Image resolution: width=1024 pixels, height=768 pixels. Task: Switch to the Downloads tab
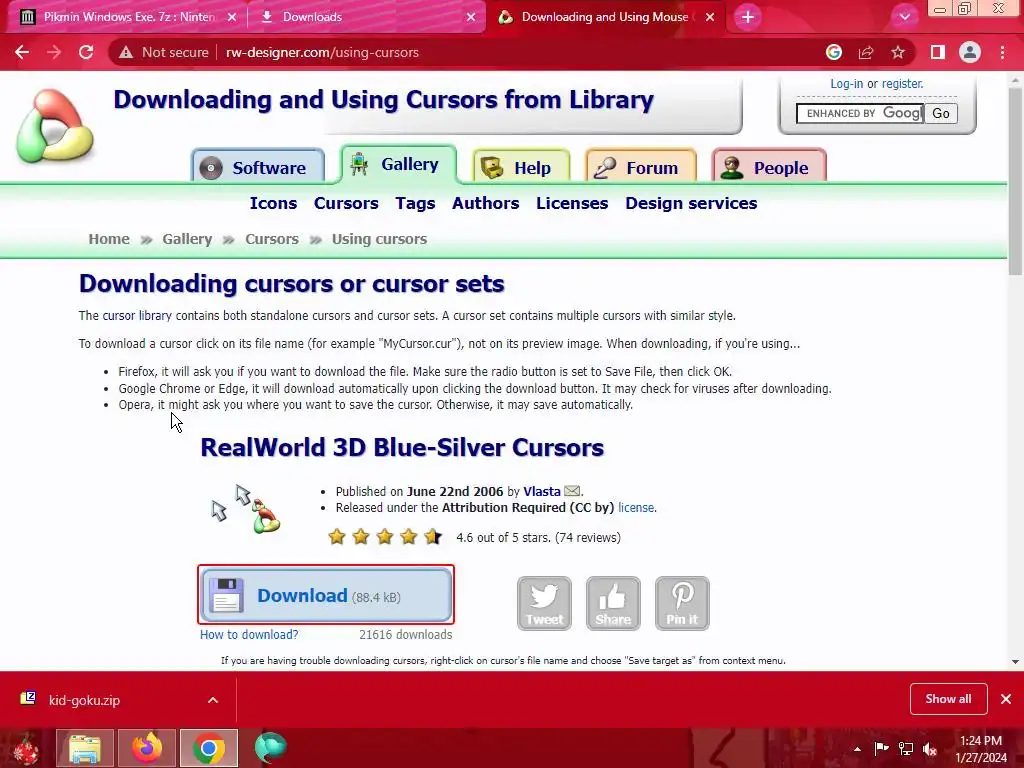[x=366, y=17]
